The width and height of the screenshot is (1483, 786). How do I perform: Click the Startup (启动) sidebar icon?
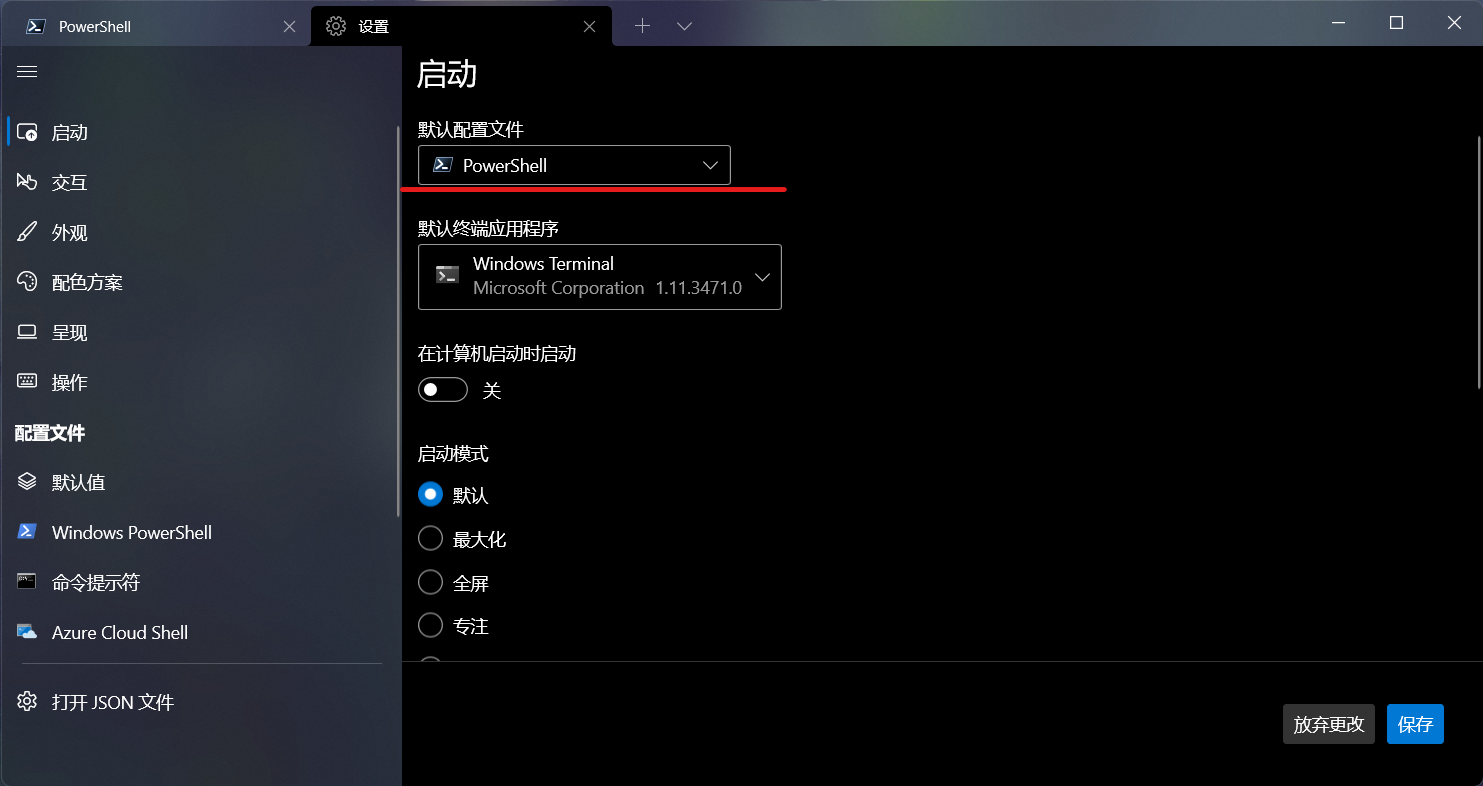point(27,132)
